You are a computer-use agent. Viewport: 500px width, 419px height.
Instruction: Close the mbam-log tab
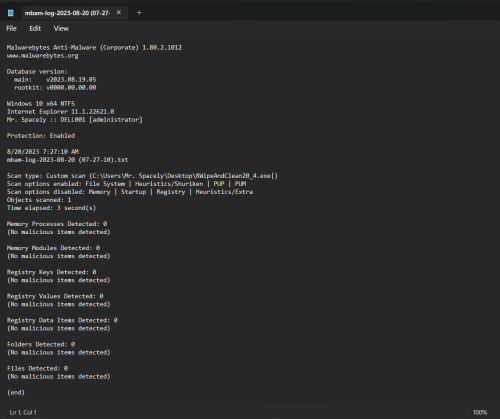(119, 13)
